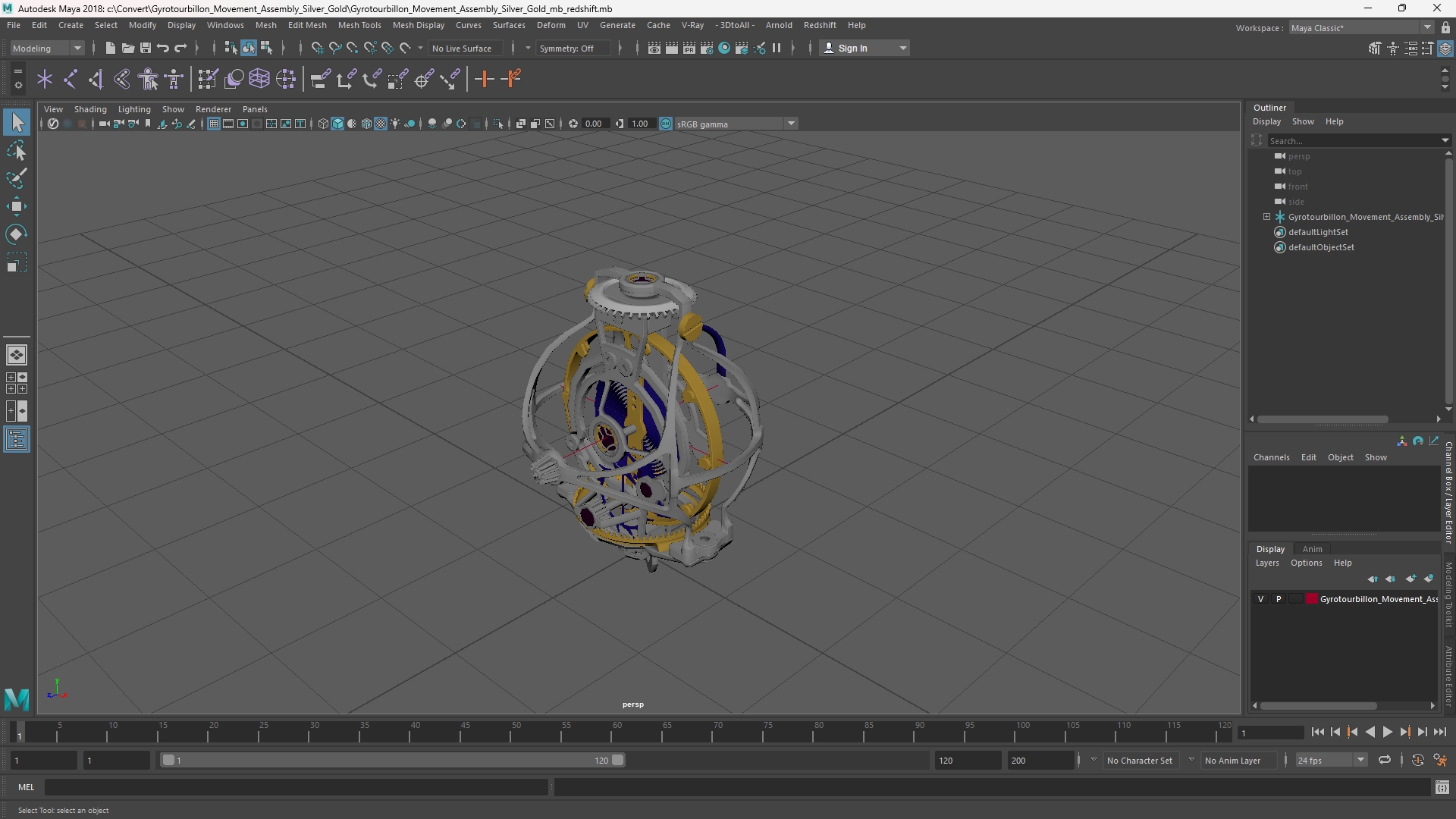The image size is (1456, 819).
Task: Click the Redo arrow icon
Action: [x=180, y=48]
